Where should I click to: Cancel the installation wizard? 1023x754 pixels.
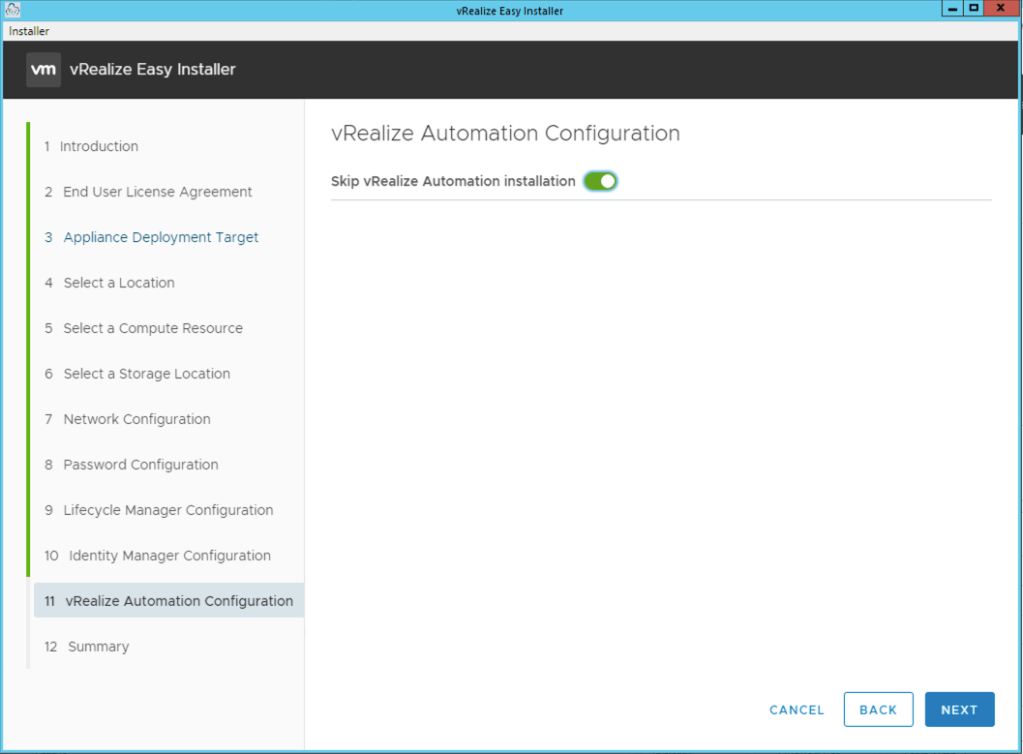click(x=796, y=709)
